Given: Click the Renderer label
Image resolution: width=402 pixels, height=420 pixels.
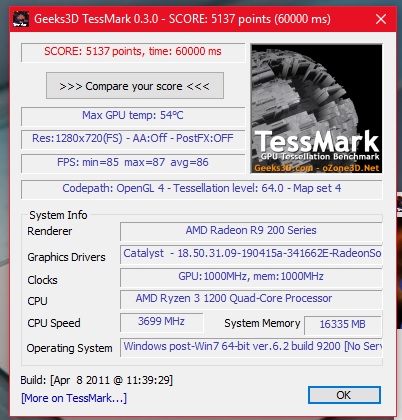Looking at the screenshot, I should click(x=50, y=231).
